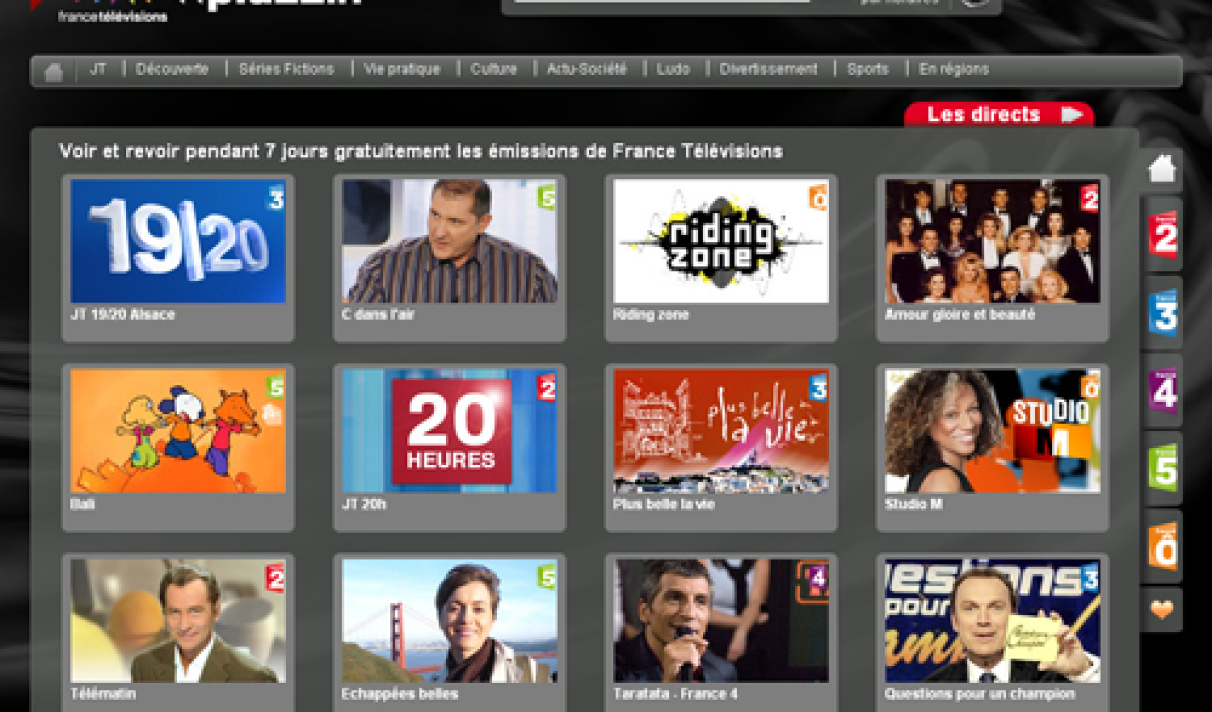Viewport: 1212px width, 712px height.
Task: Open the JT 19/20 Alsace thumbnail
Action: pyautogui.click(x=178, y=242)
